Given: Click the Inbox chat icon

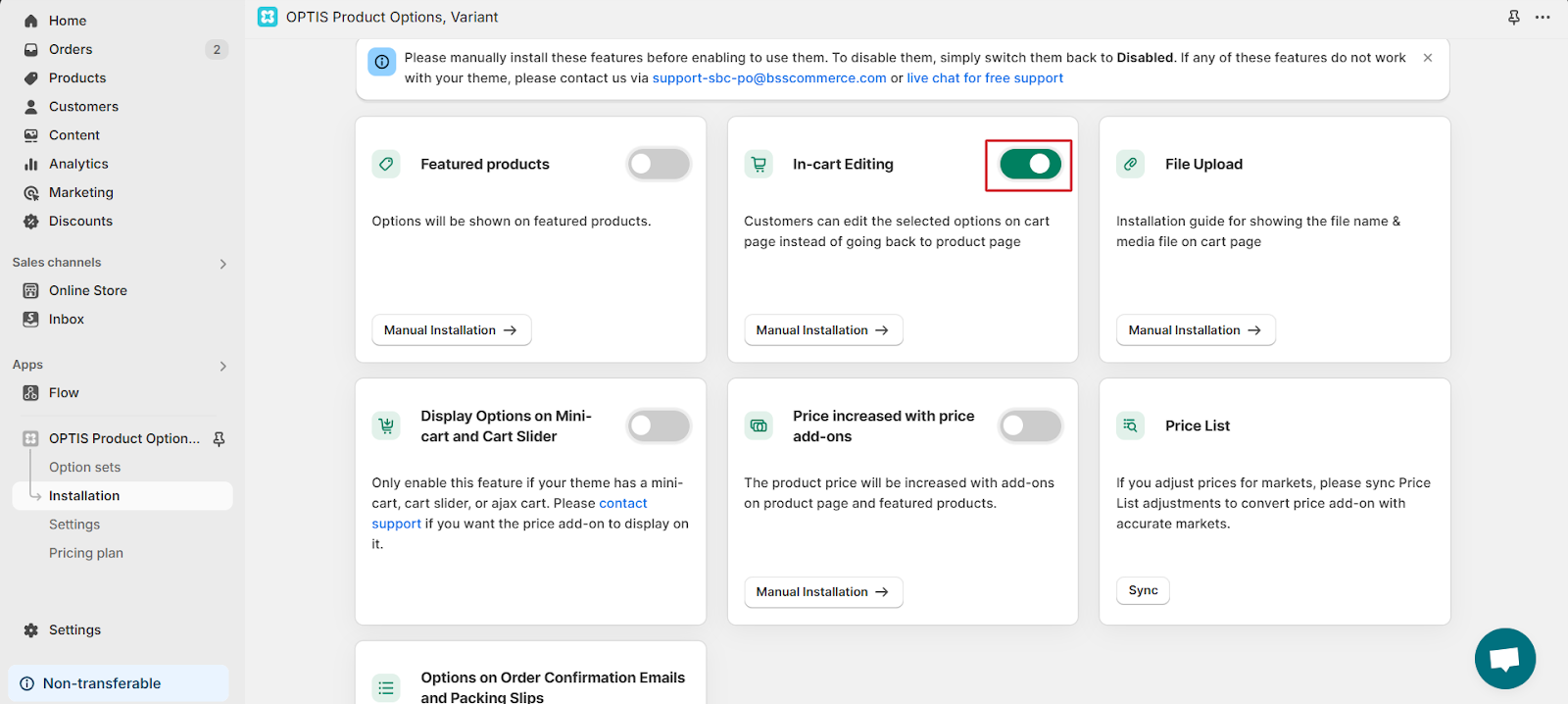Looking at the screenshot, I should 31,320.
